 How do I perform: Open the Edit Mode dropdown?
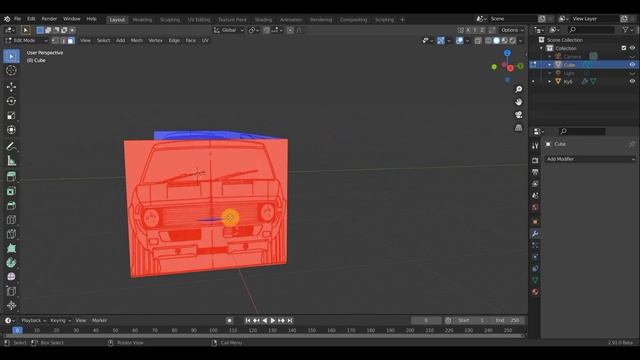click(x=27, y=40)
